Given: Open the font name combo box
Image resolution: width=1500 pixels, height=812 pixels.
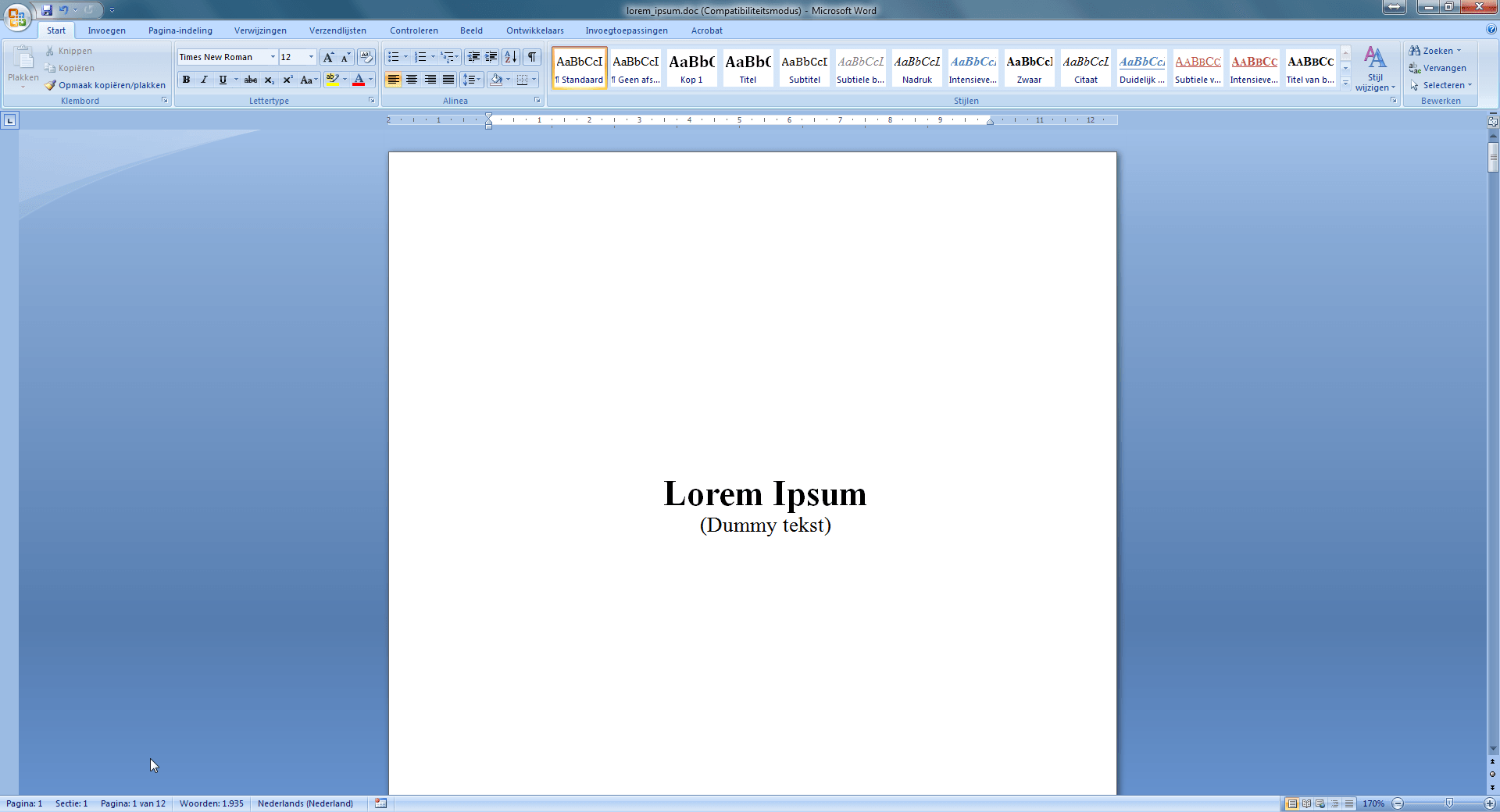Looking at the screenshot, I should pos(227,57).
